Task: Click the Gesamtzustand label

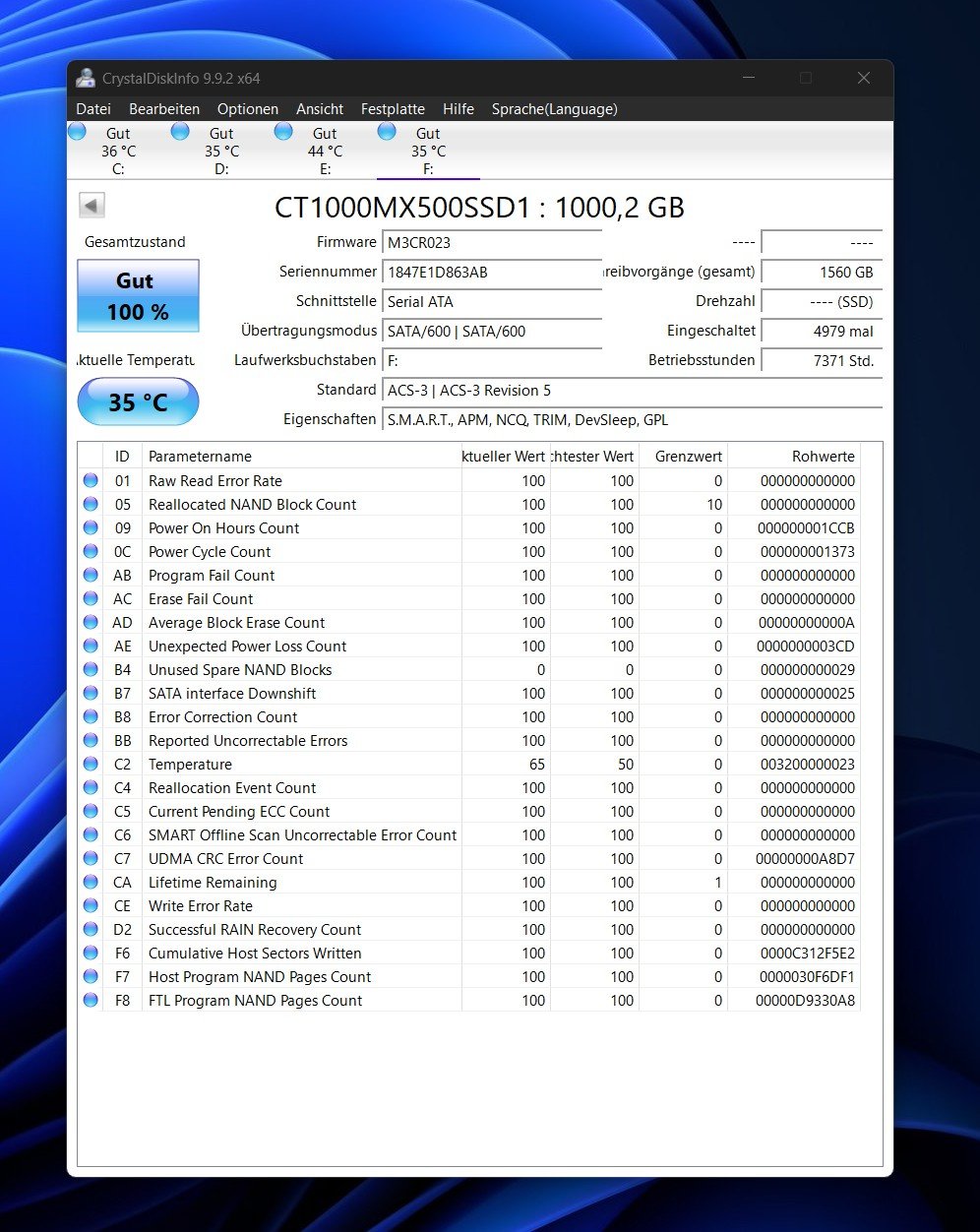Action: [x=135, y=242]
